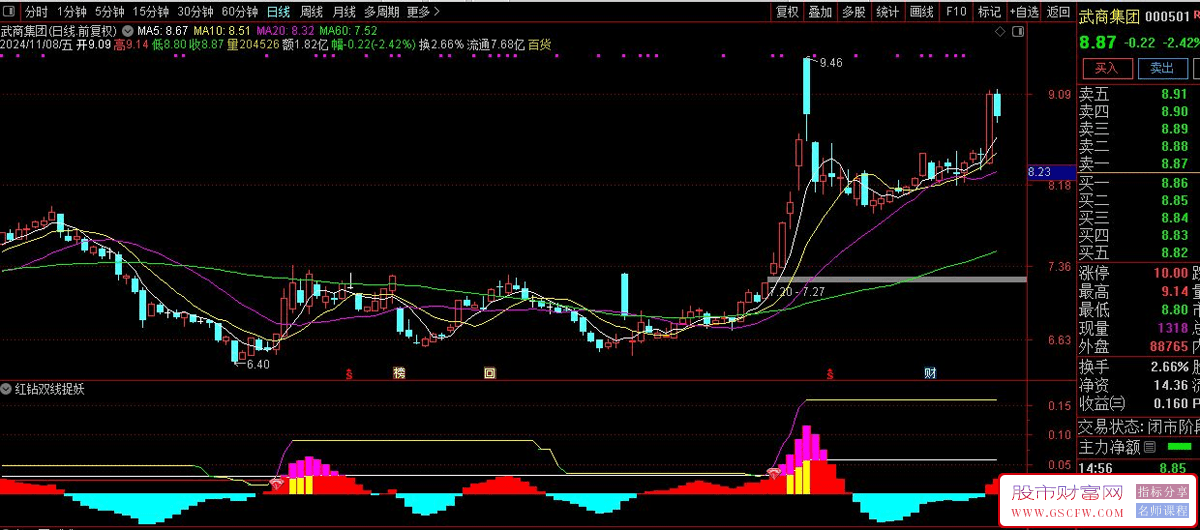1200x530 pixels.
Task: Select the 15分钟 period tab
Action: pyautogui.click(x=151, y=12)
